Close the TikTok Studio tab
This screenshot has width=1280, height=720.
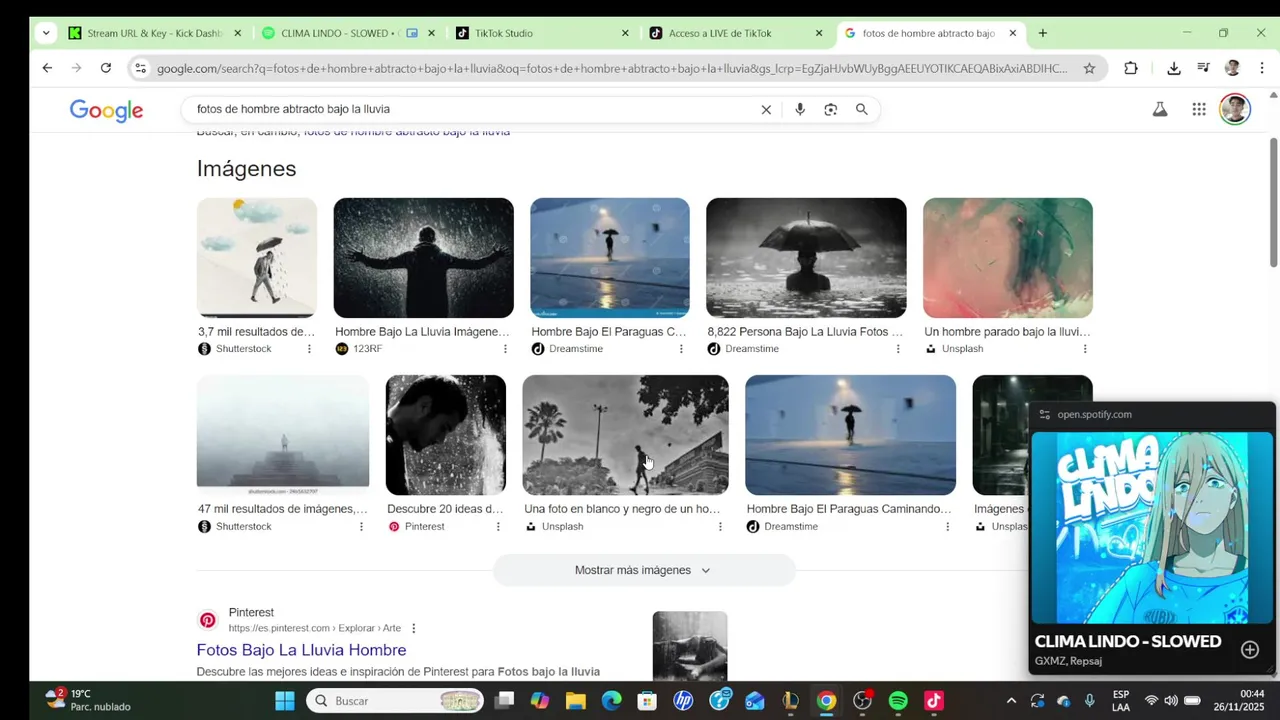[625, 33]
